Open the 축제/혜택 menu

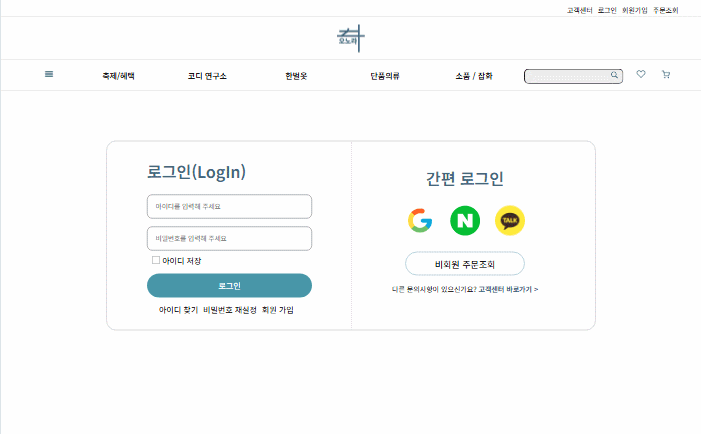(x=118, y=76)
